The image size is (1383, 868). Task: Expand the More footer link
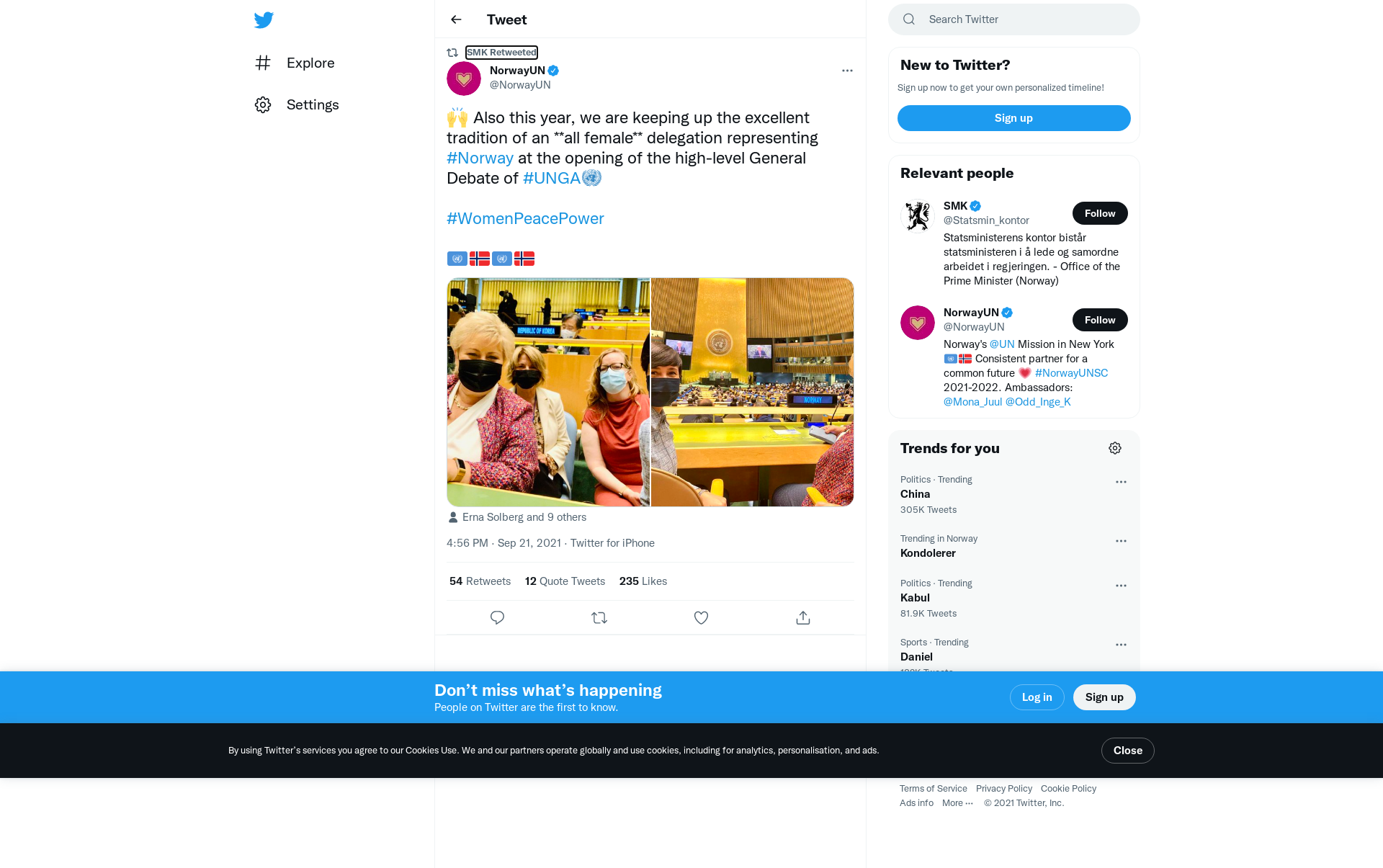[x=957, y=803]
